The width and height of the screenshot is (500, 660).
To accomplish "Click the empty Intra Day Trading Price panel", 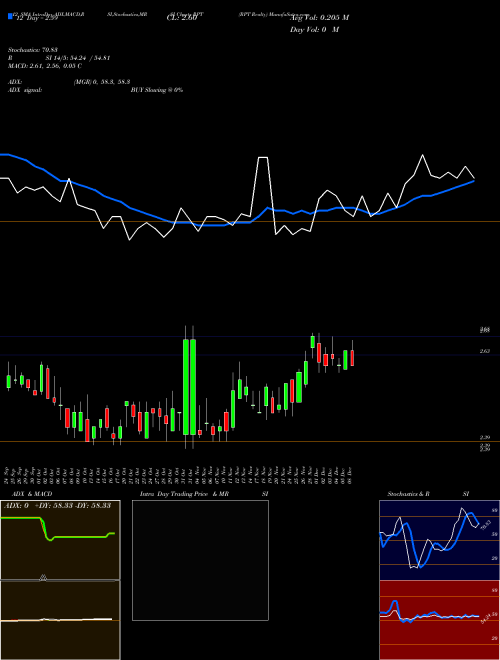I will click(200, 560).
